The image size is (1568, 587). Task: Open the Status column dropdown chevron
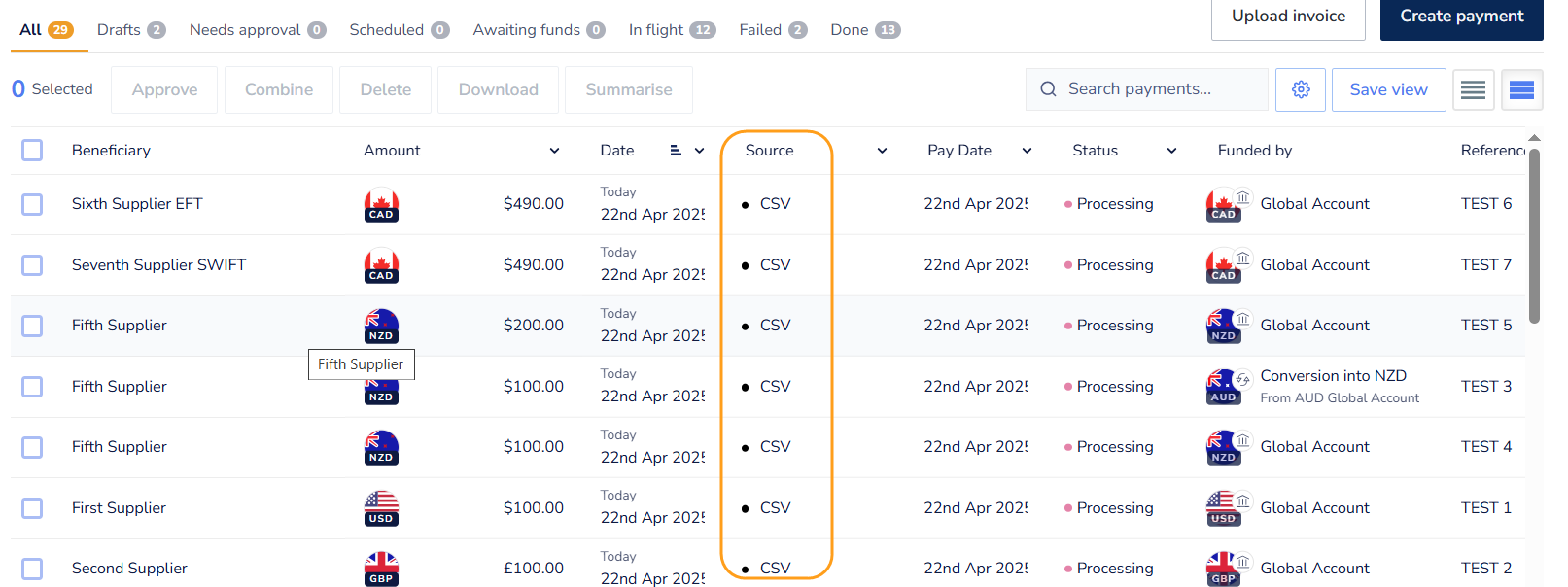tap(1171, 151)
